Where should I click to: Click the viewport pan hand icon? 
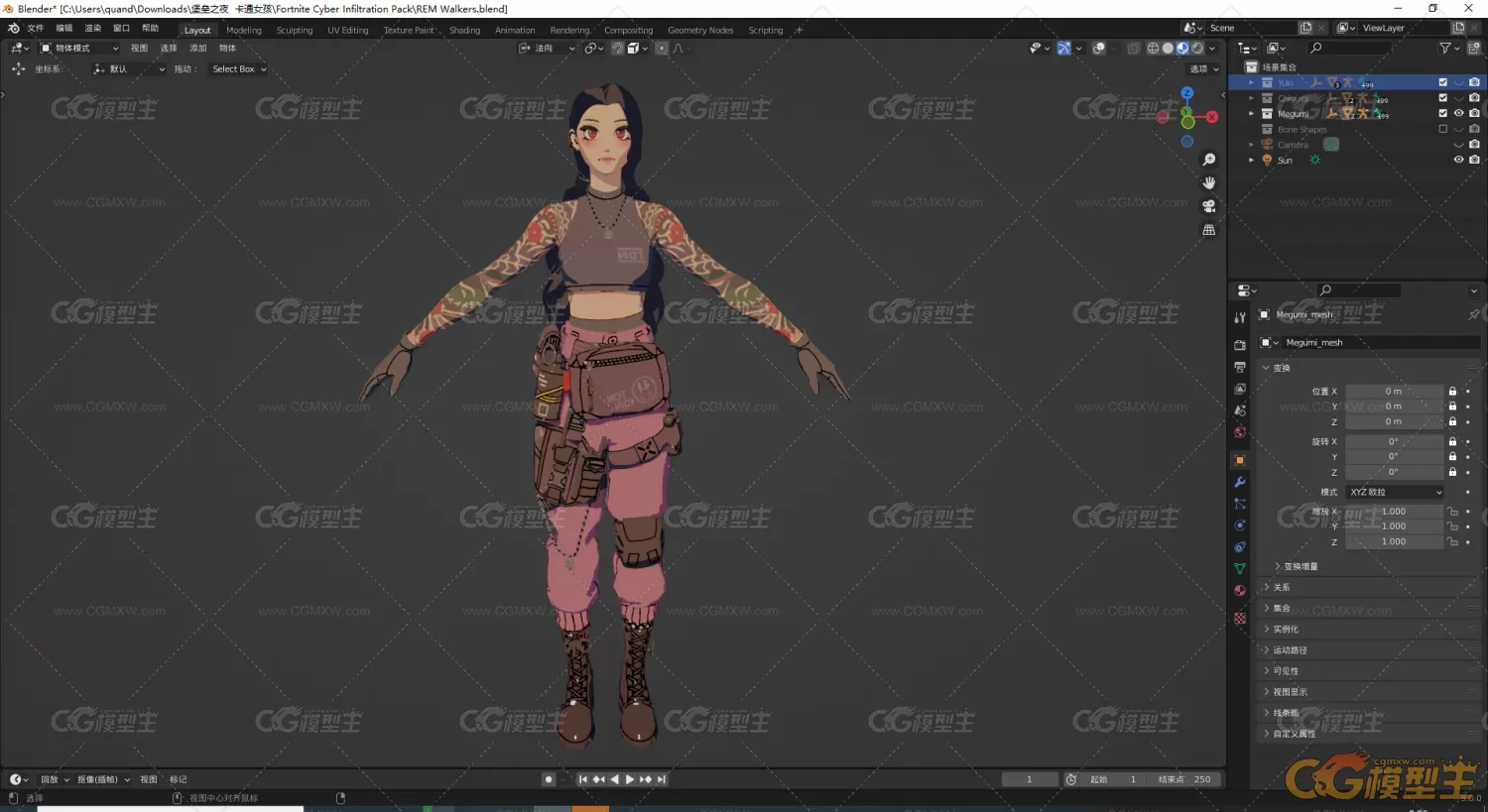tap(1209, 182)
